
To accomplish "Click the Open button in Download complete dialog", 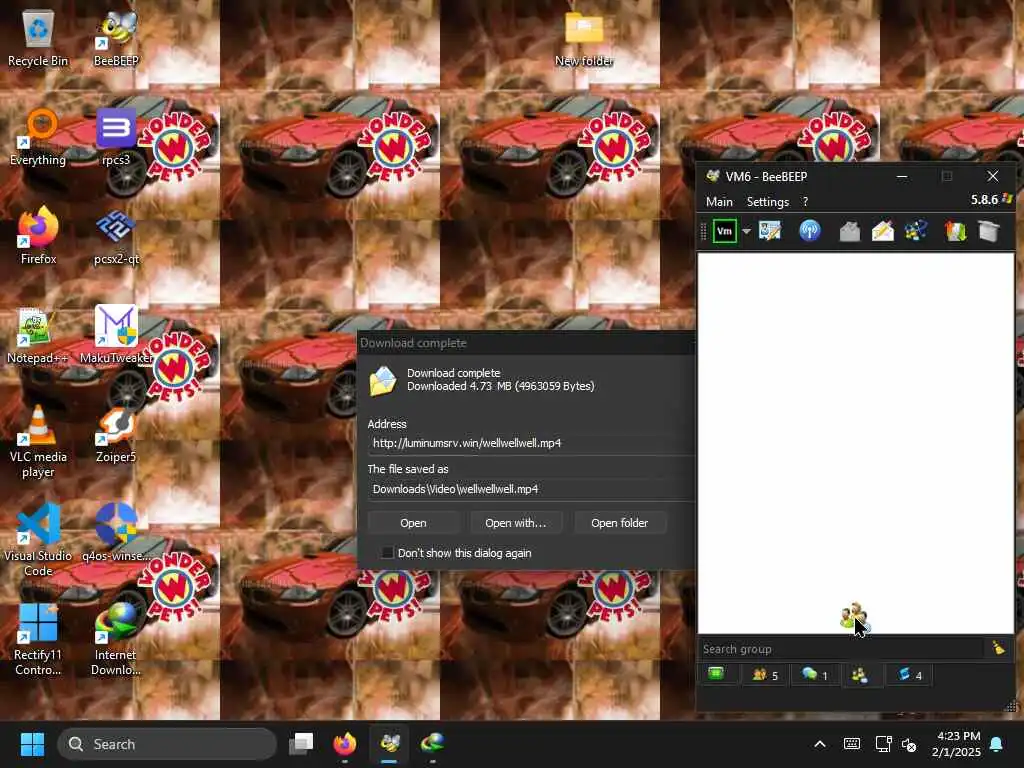I will (x=413, y=523).
